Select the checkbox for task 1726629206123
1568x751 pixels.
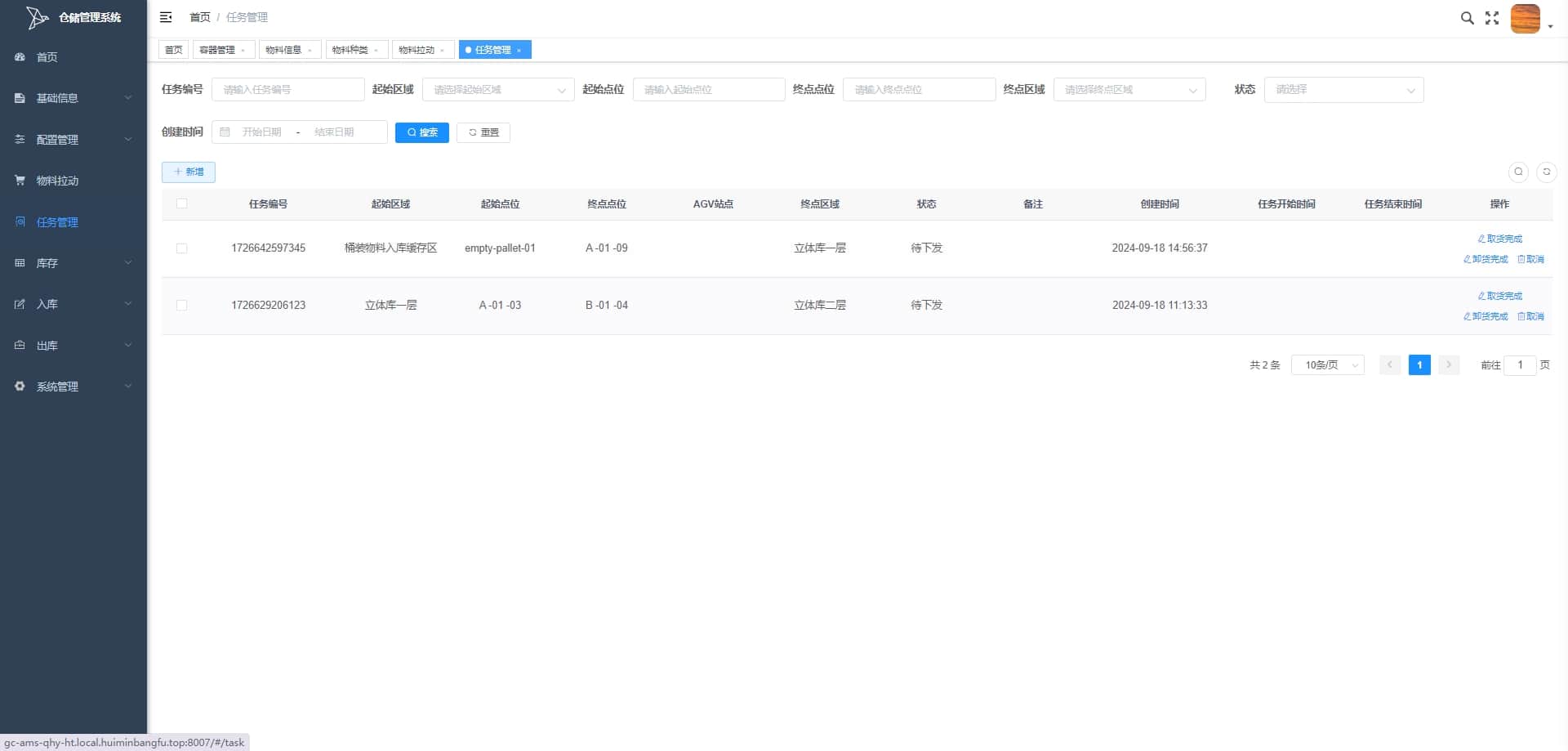181,306
